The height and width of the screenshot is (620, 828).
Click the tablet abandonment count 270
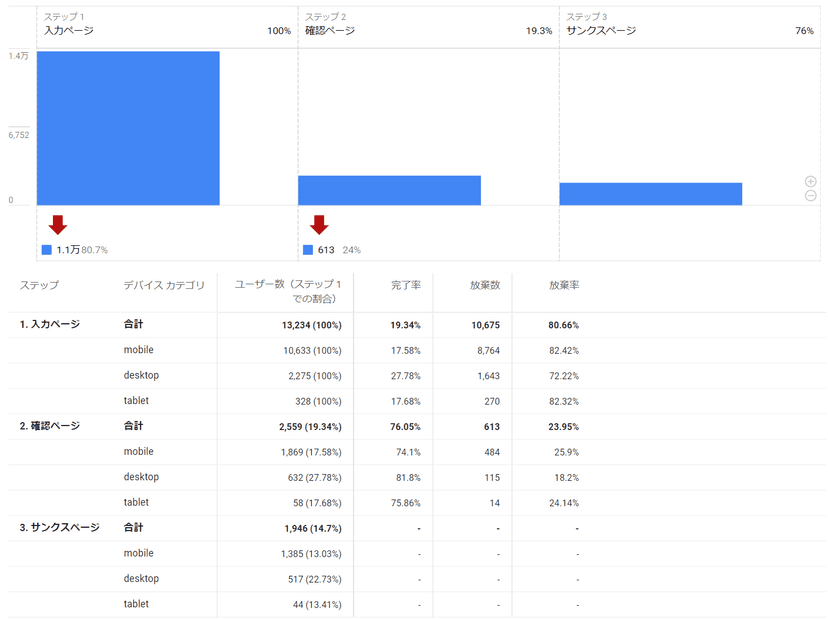492,401
